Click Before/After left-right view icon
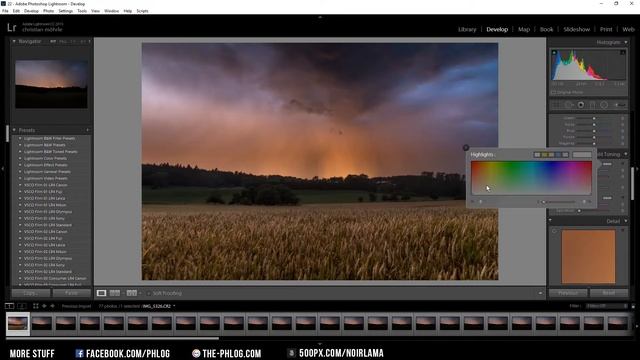 coord(115,293)
